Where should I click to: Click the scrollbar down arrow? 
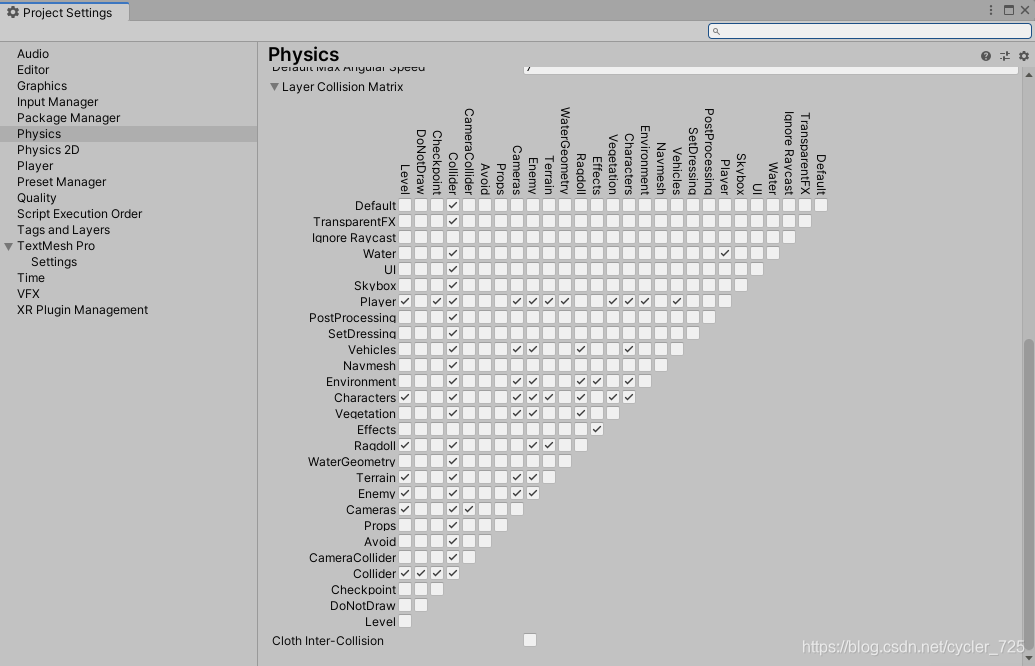click(x=1028, y=658)
